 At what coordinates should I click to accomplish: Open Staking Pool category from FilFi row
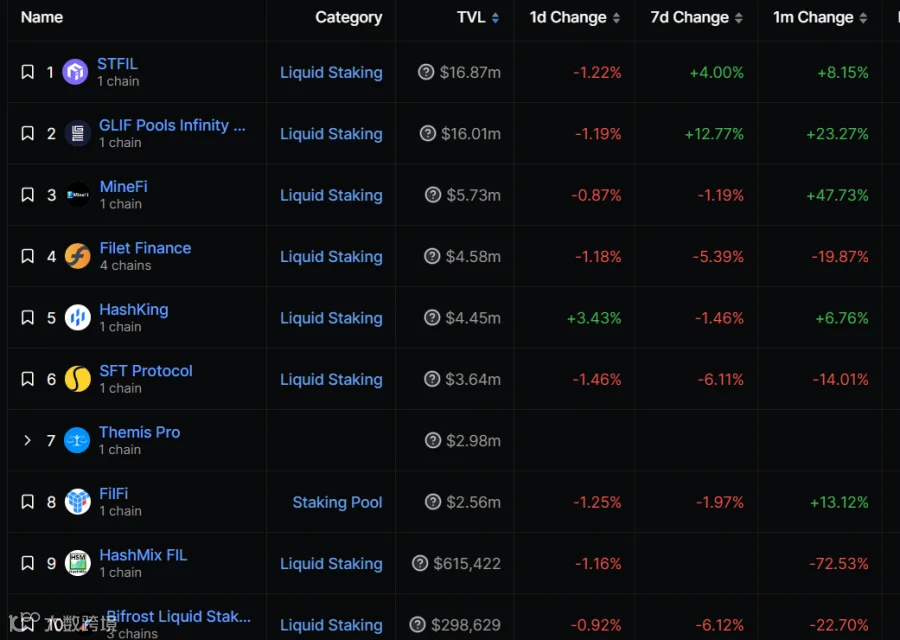pyautogui.click(x=338, y=502)
